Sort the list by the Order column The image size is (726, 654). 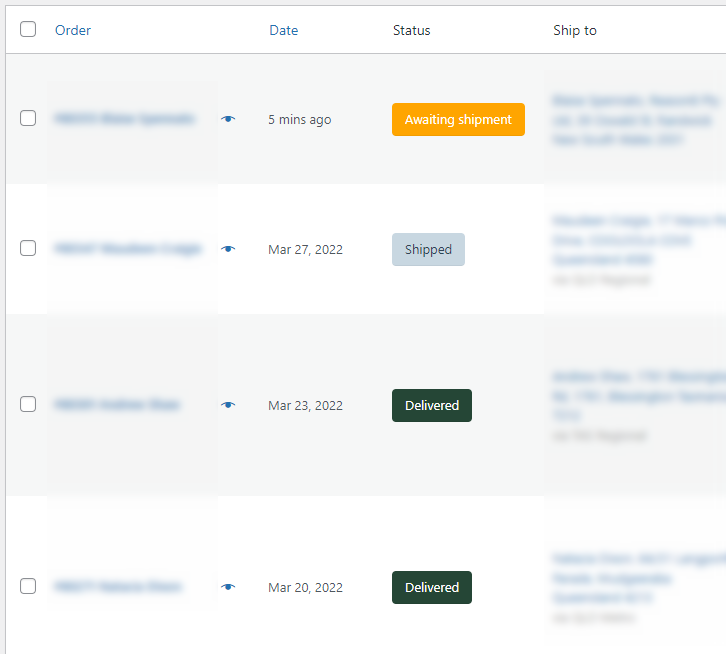73,30
